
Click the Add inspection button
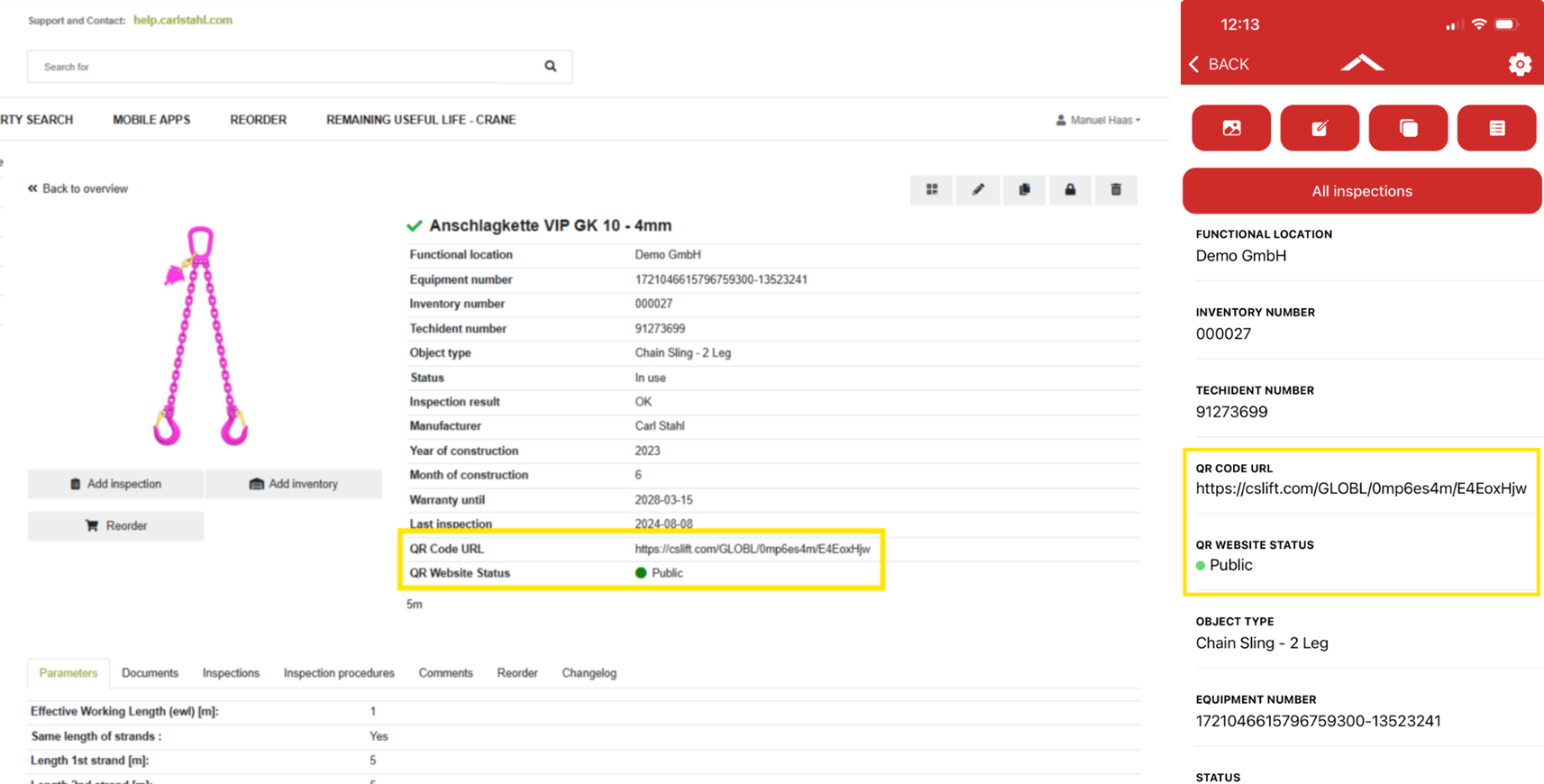tap(115, 484)
